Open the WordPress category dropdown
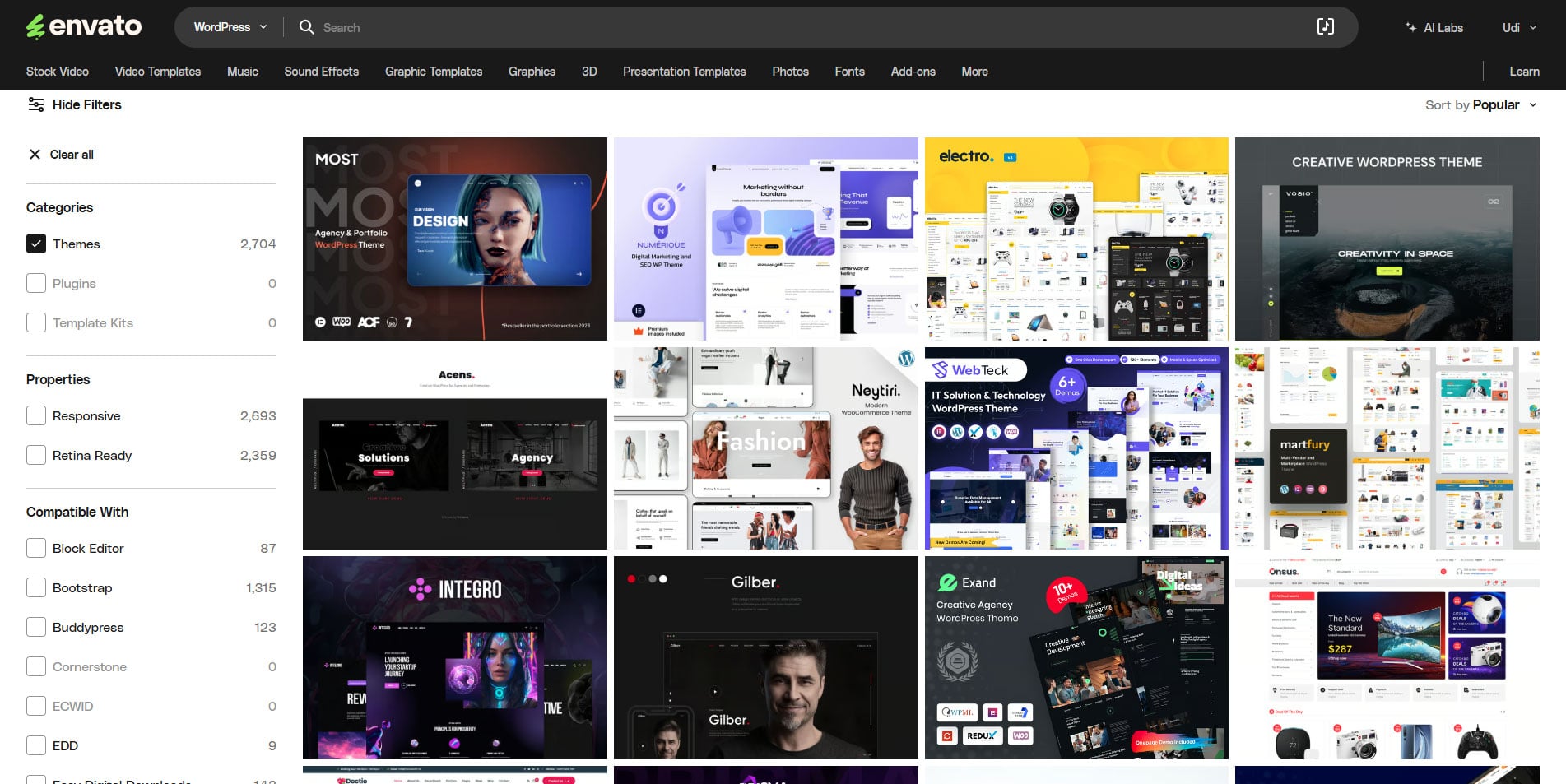The width and height of the screenshot is (1566, 784). click(230, 27)
